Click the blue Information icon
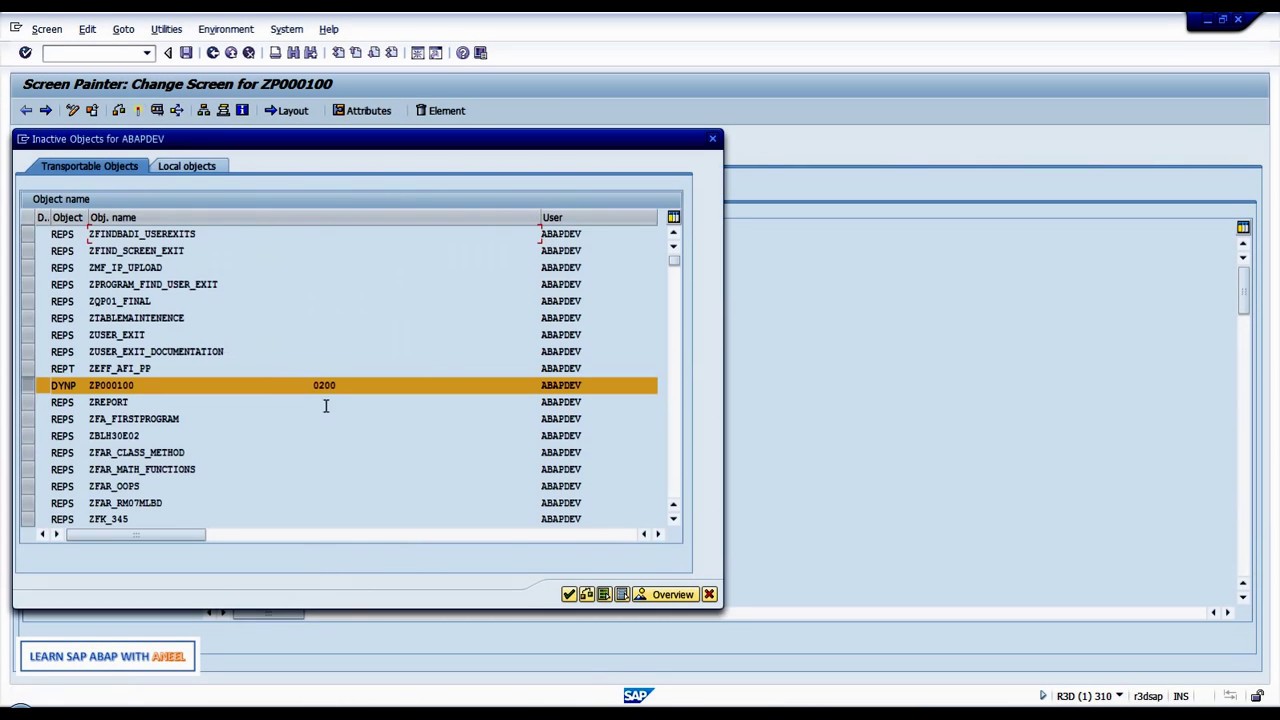Screen dimensions: 1280x720 tap(242, 111)
